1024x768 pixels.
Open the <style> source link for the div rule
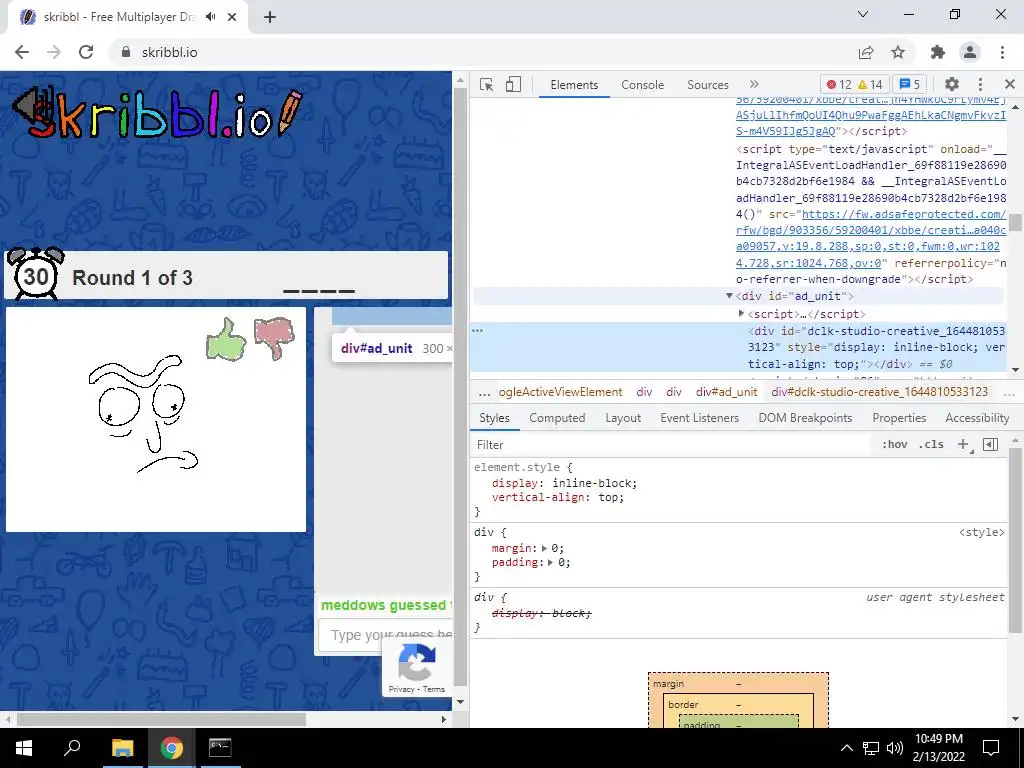[982, 532]
